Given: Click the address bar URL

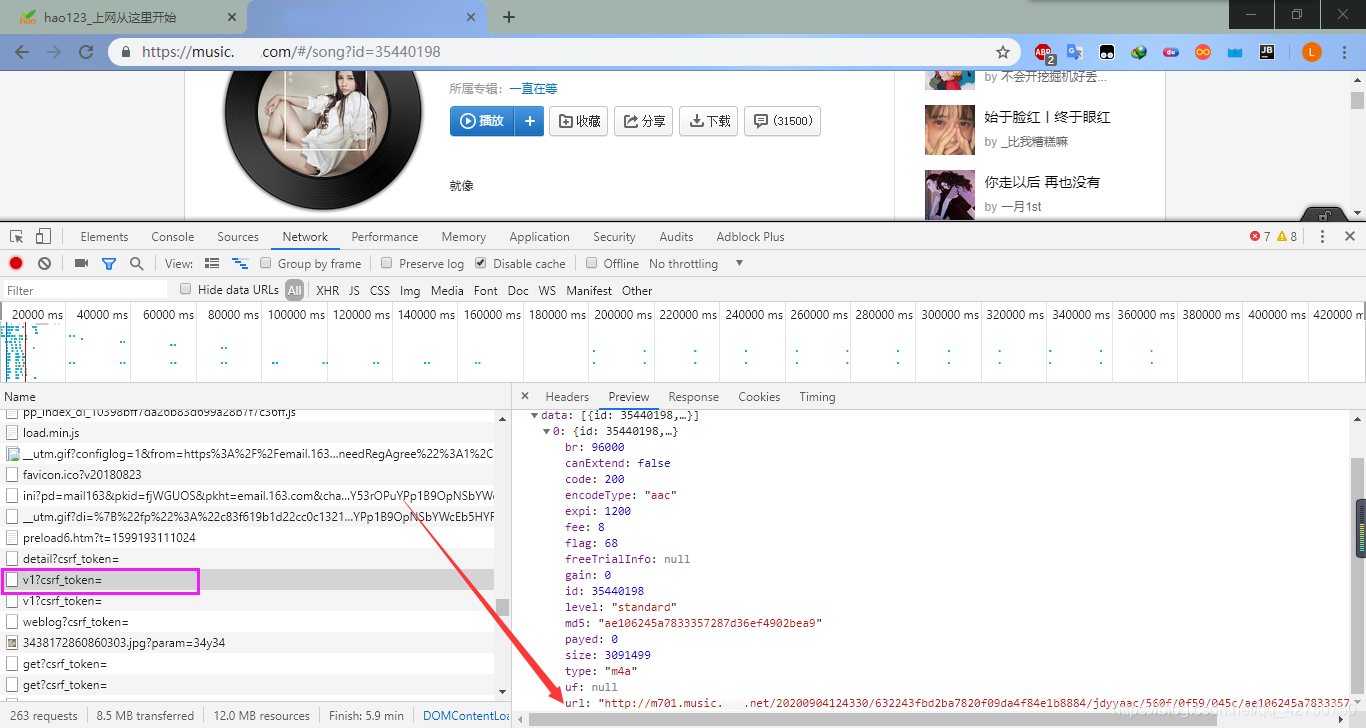Looking at the screenshot, I should [291, 52].
